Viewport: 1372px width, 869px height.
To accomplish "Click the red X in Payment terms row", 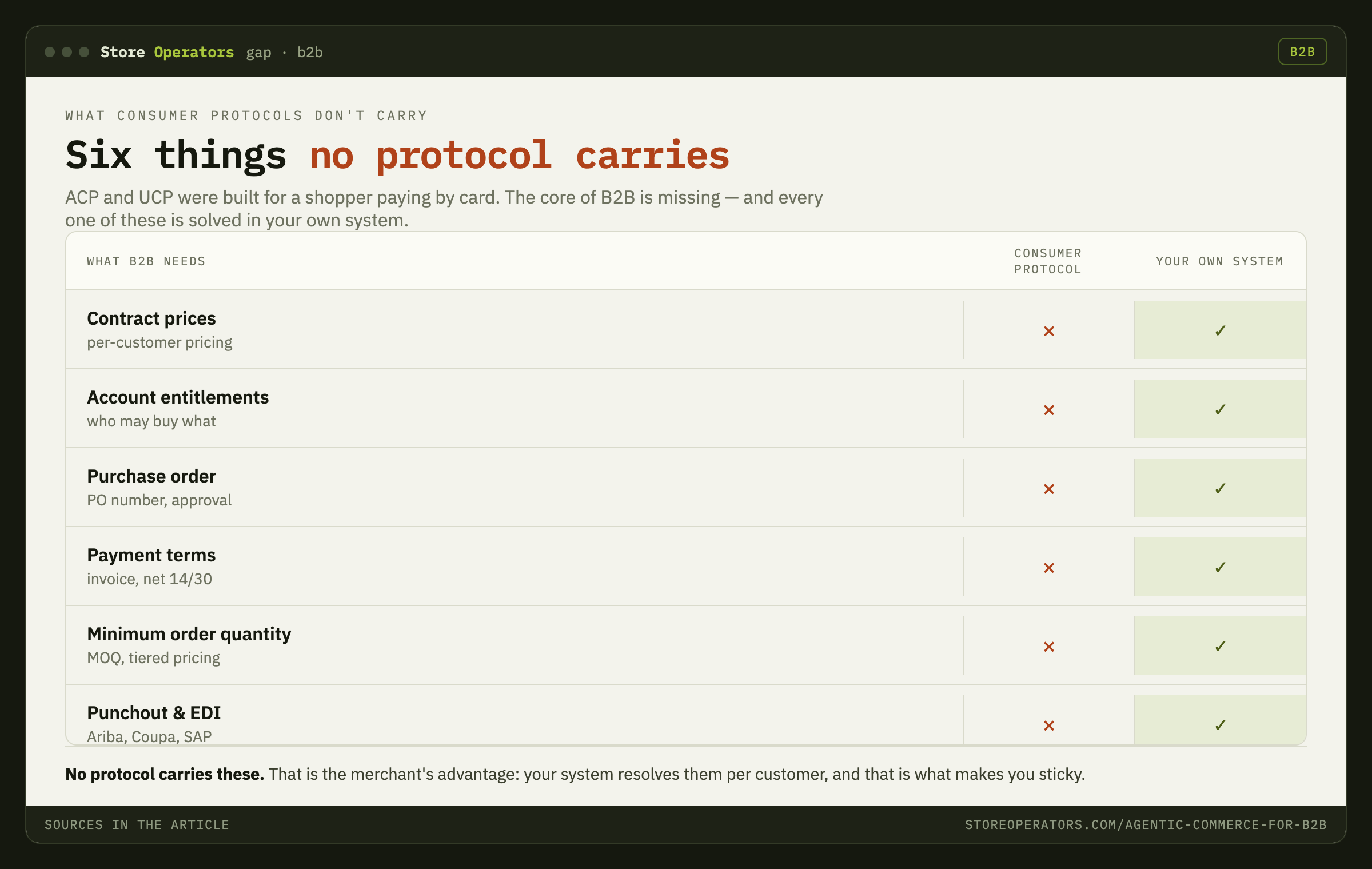I will pyautogui.click(x=1048, y=568).
